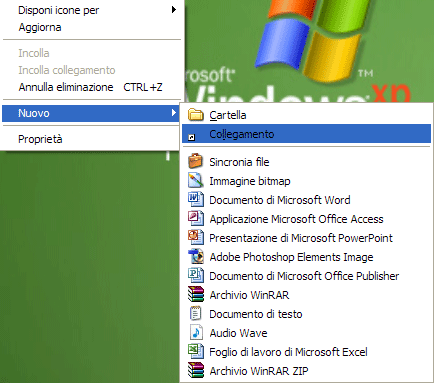The width and height of the screenshot is (434, 383).
Task: Click the Microsoft Publisher document icon
Action: click(x=196, y=275)
